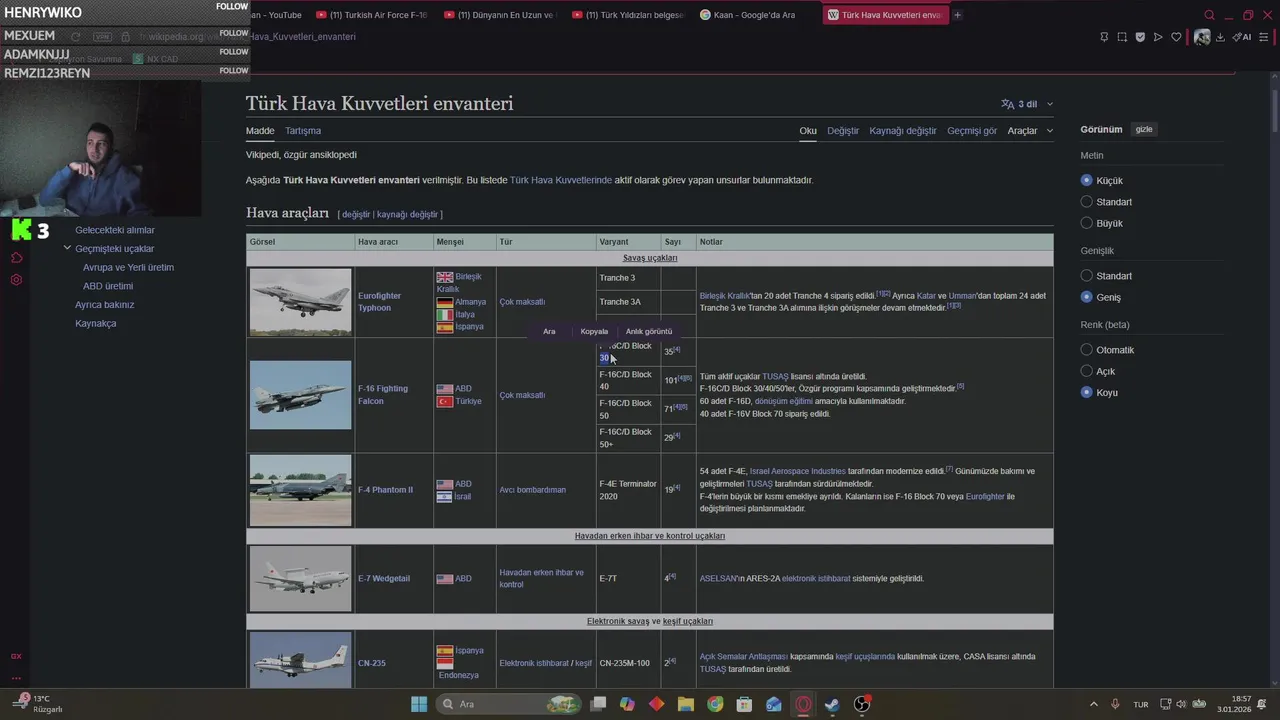Select 'Büyük' text size radio button
1280x720 pixels.
tap(1087, 223)
